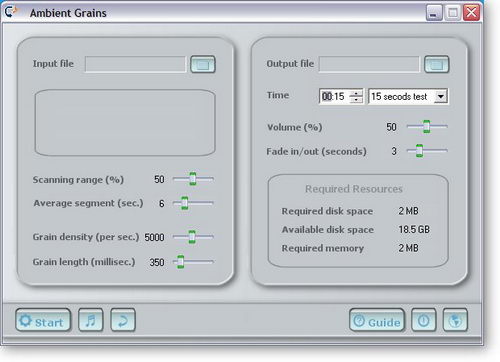Click the Input file browse folder icon
The height and width of the screenshot is (362, 500).
click(203, 64)
